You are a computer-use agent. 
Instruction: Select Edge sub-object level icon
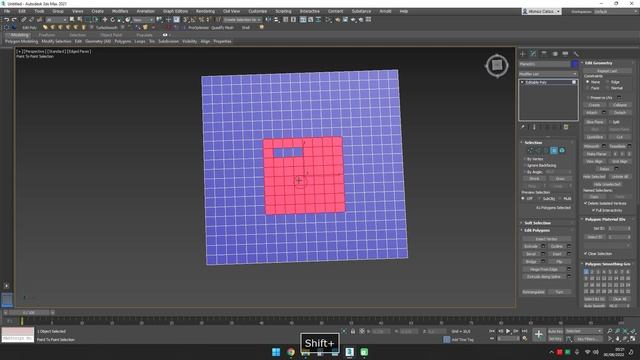tap(538, 151)
